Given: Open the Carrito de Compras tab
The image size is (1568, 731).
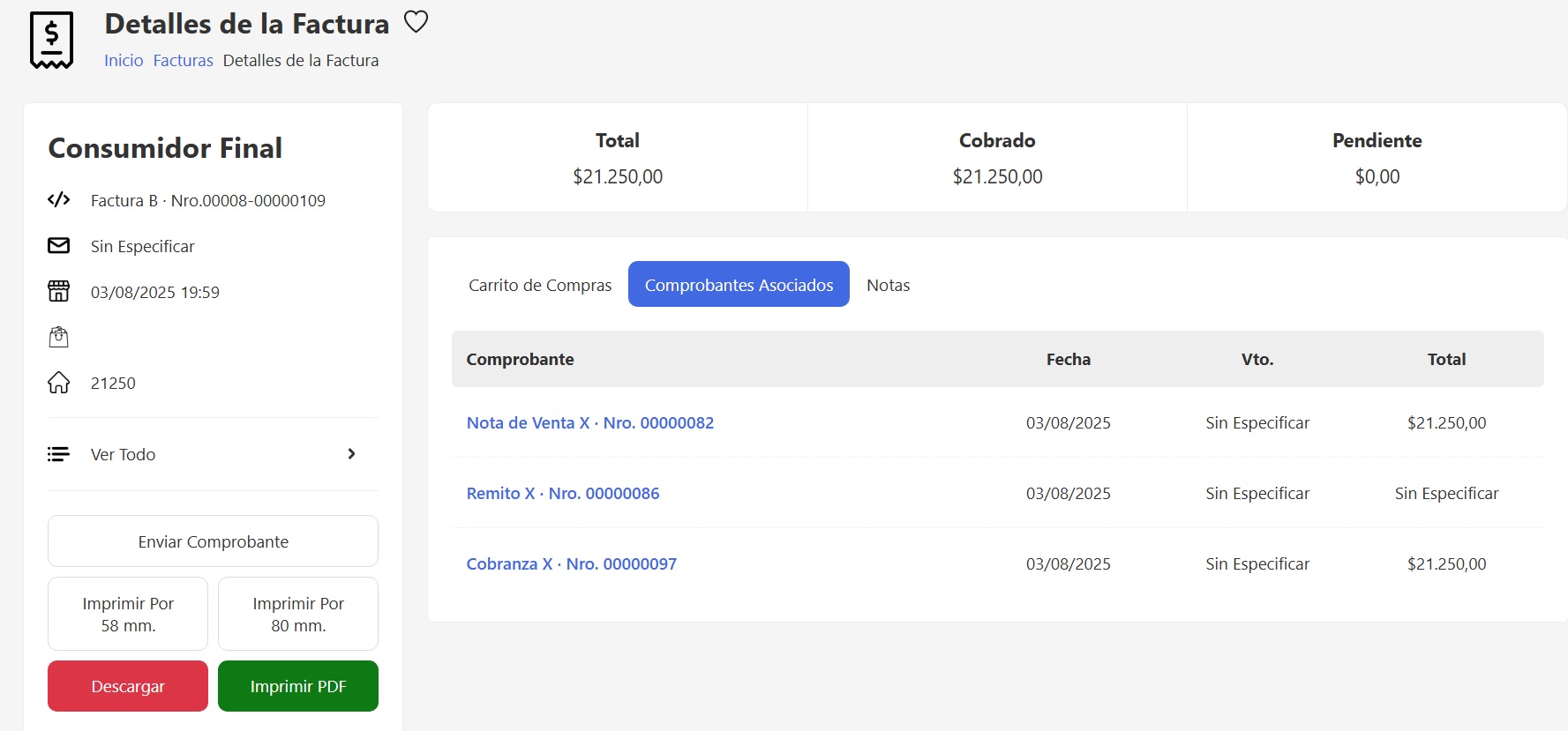Looking at the screenshot, I should tap(539, 285).
